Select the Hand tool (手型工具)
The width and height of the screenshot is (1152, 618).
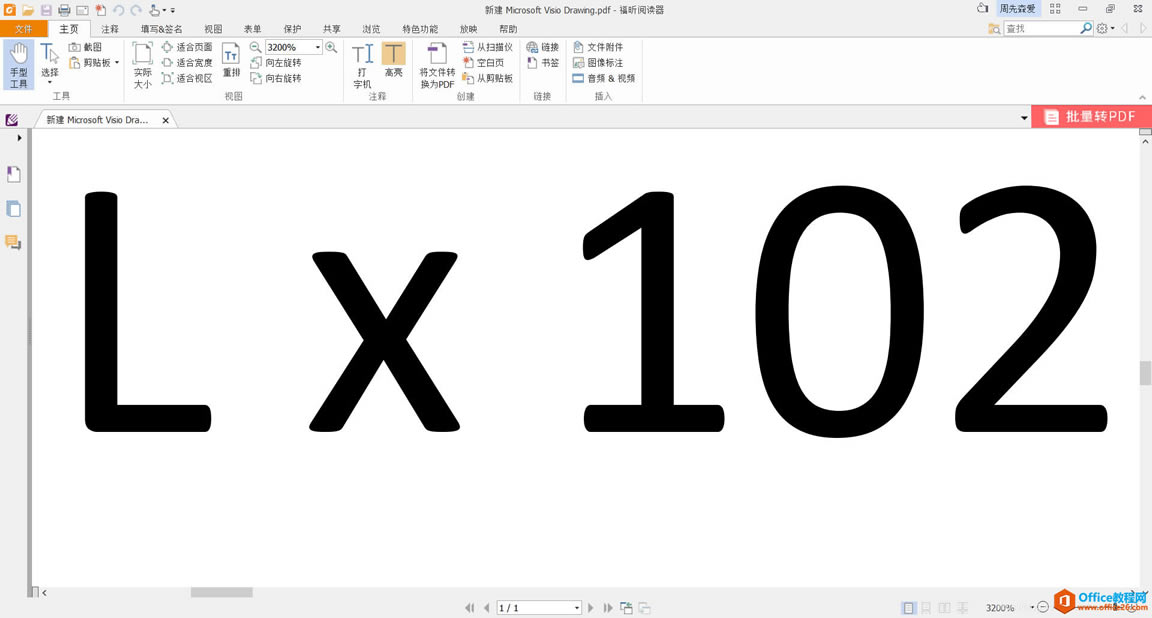19,65
